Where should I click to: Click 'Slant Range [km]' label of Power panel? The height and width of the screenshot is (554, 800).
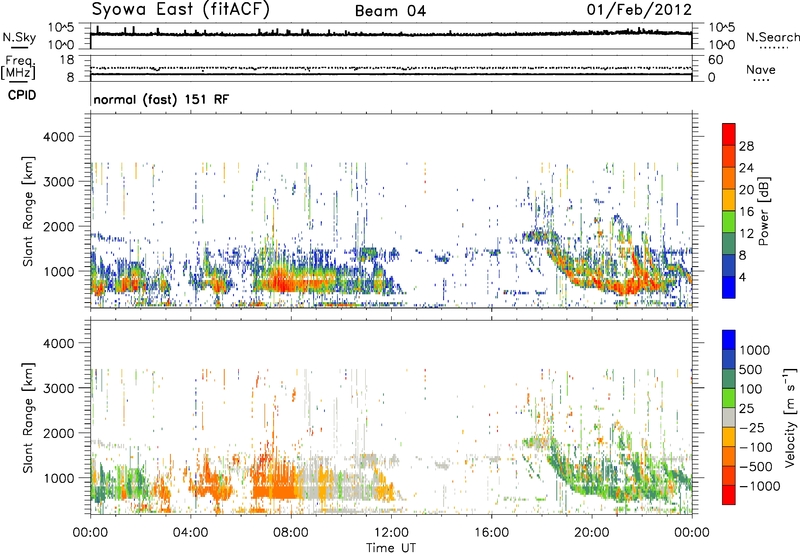point(28,211)
